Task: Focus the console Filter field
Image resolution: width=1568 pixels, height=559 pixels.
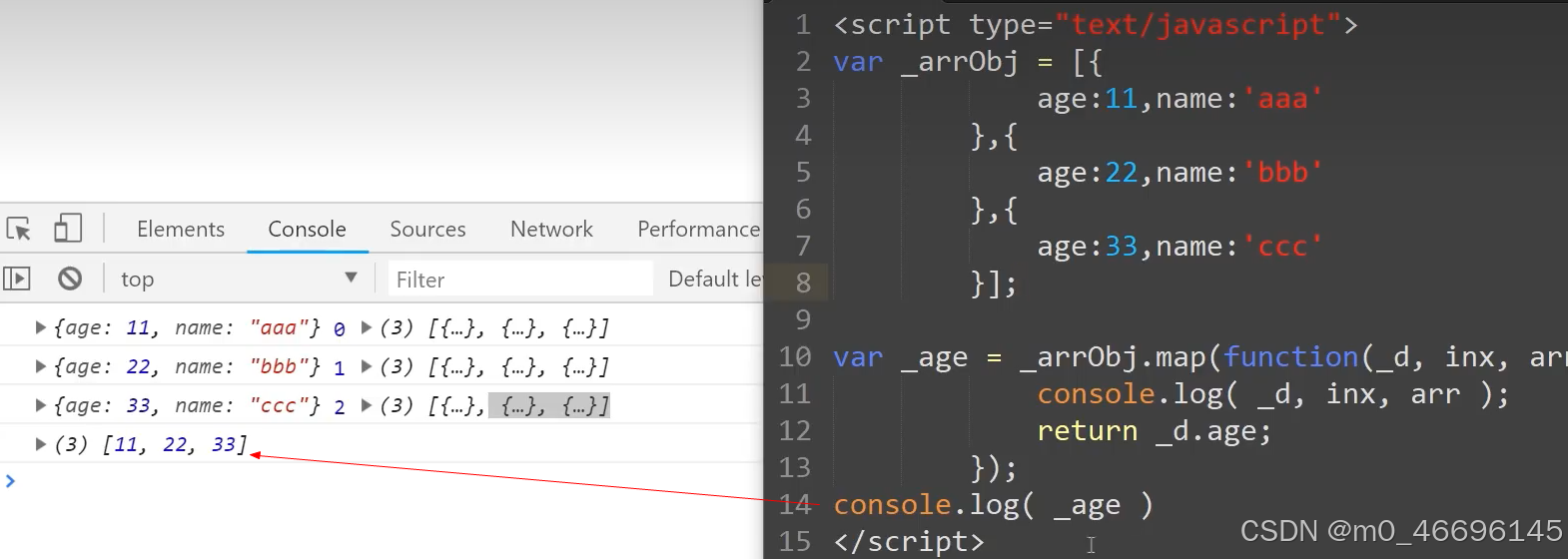Action: (520, 279)
